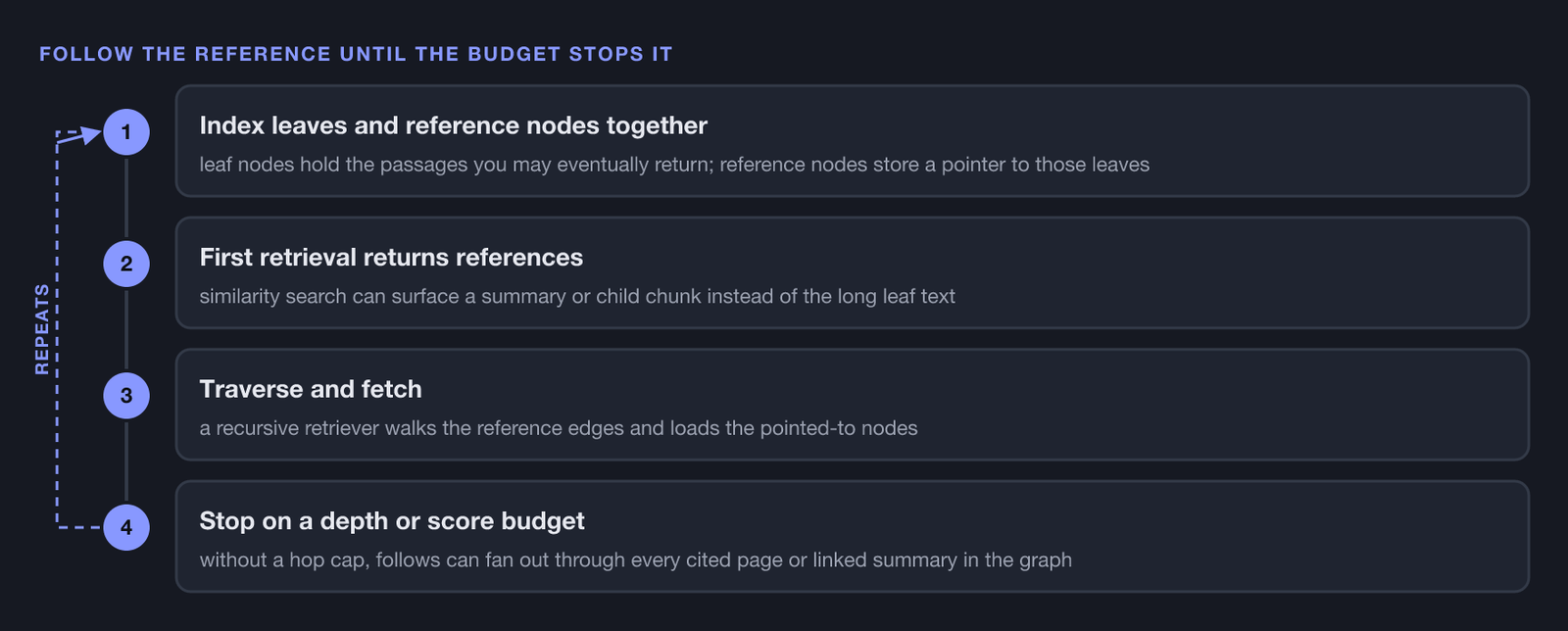Select the step 3 numbered circle

pyautogui.click(x=126, y=396)
